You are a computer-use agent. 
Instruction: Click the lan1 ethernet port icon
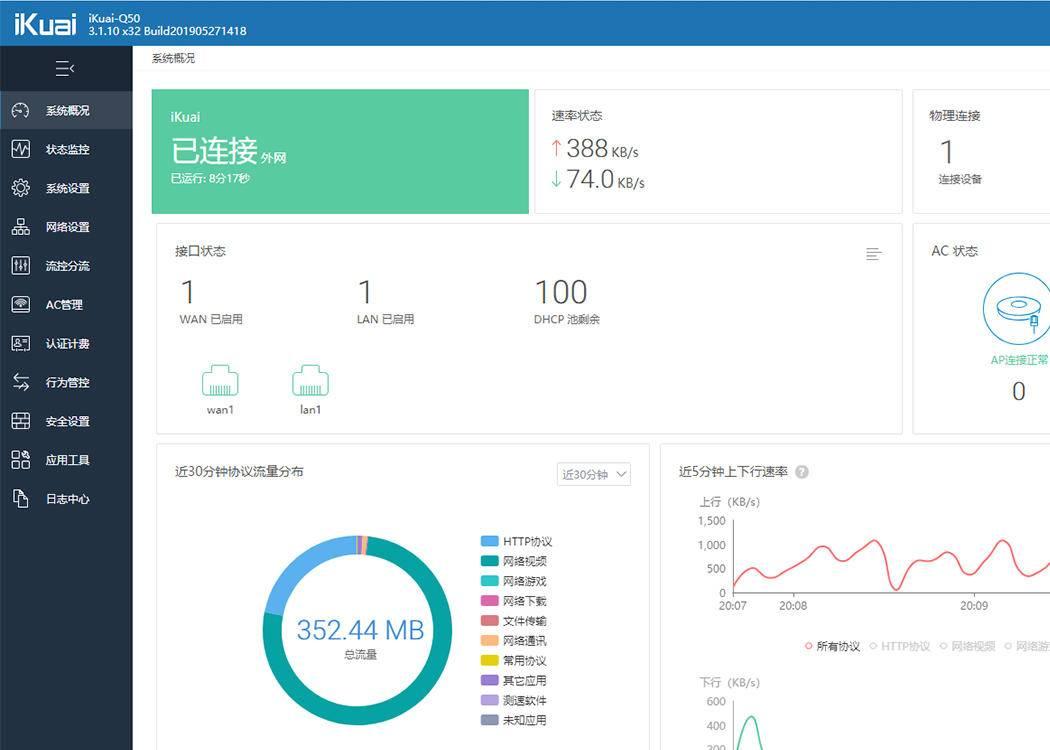(310, 381)
